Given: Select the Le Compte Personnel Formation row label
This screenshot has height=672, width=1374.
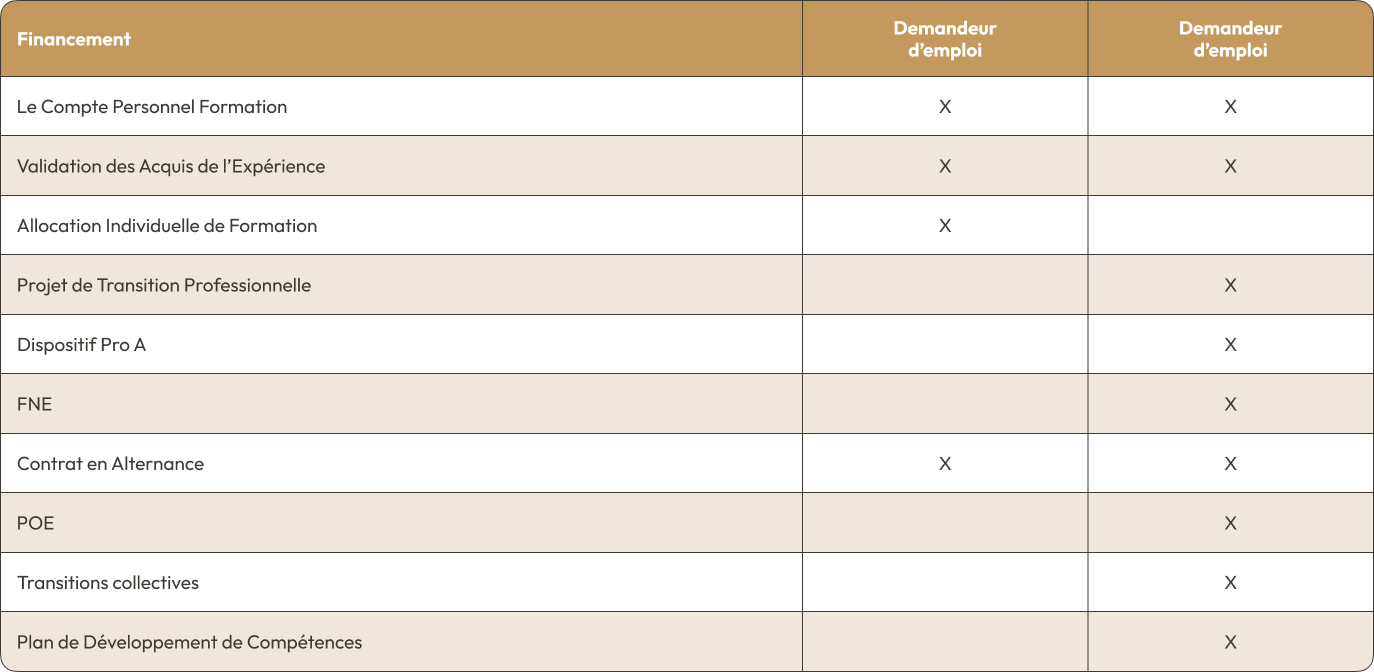Looking at the screenshot, I should tap(152, 107).
